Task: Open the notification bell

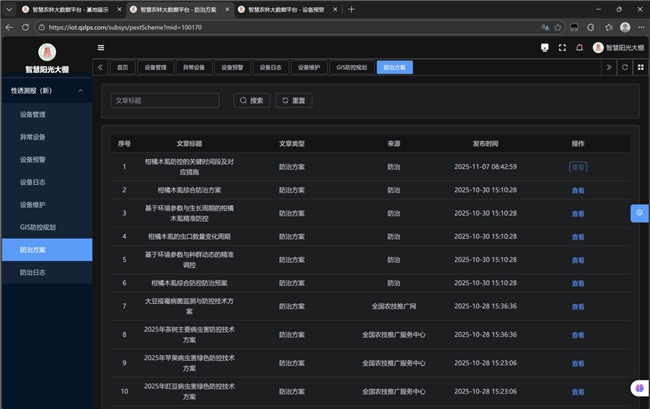Action: (579, 47)
